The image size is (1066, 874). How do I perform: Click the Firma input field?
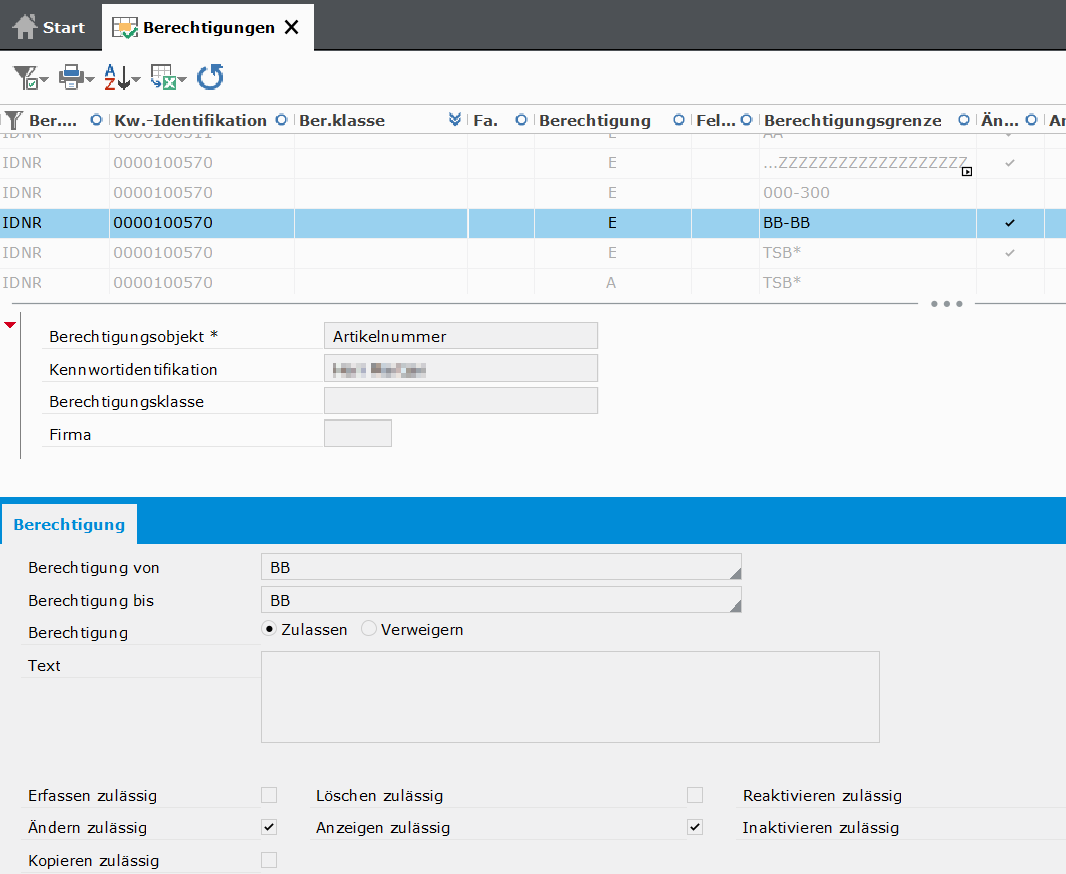point(358,434)
